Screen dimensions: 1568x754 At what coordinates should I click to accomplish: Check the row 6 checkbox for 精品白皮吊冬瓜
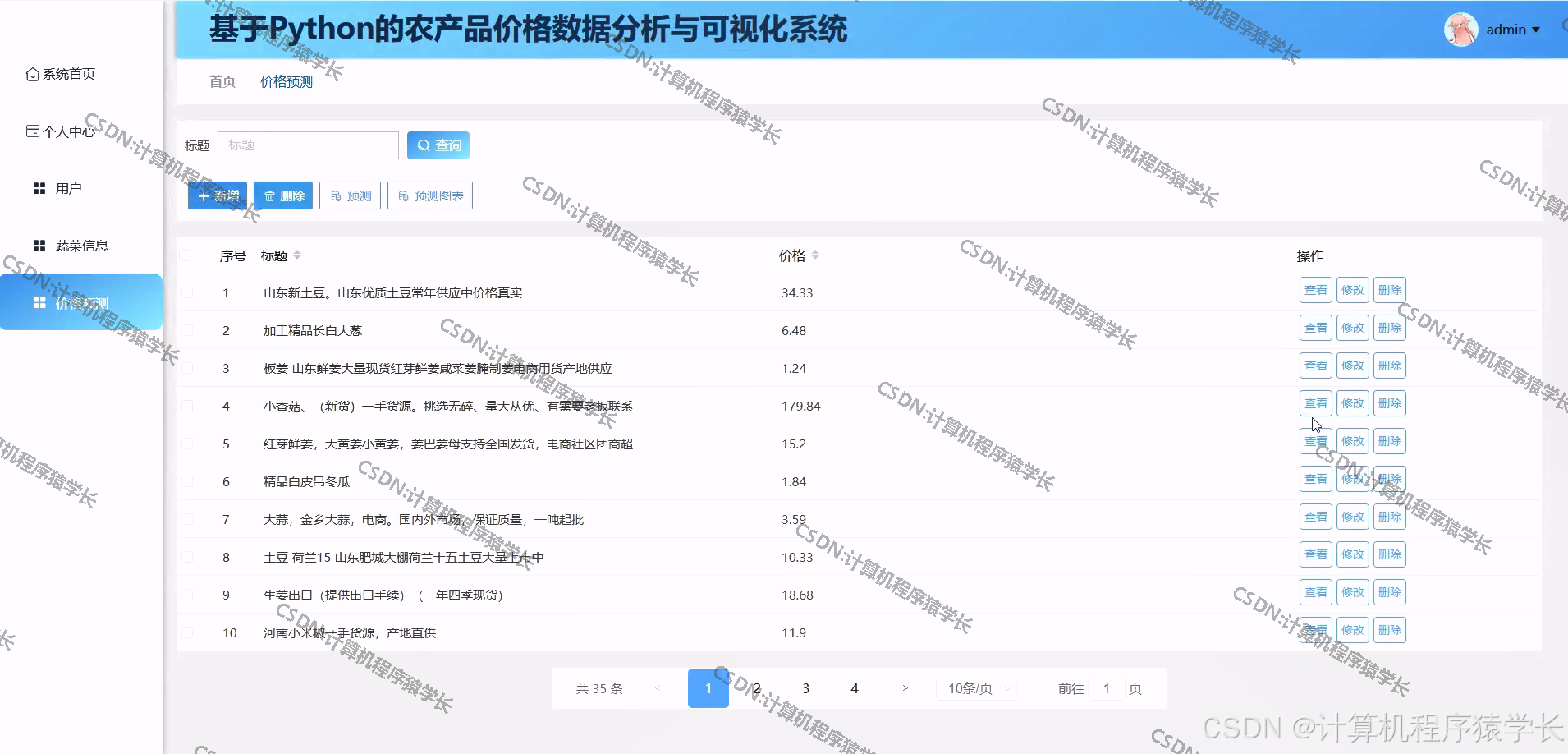pos(187,481)
